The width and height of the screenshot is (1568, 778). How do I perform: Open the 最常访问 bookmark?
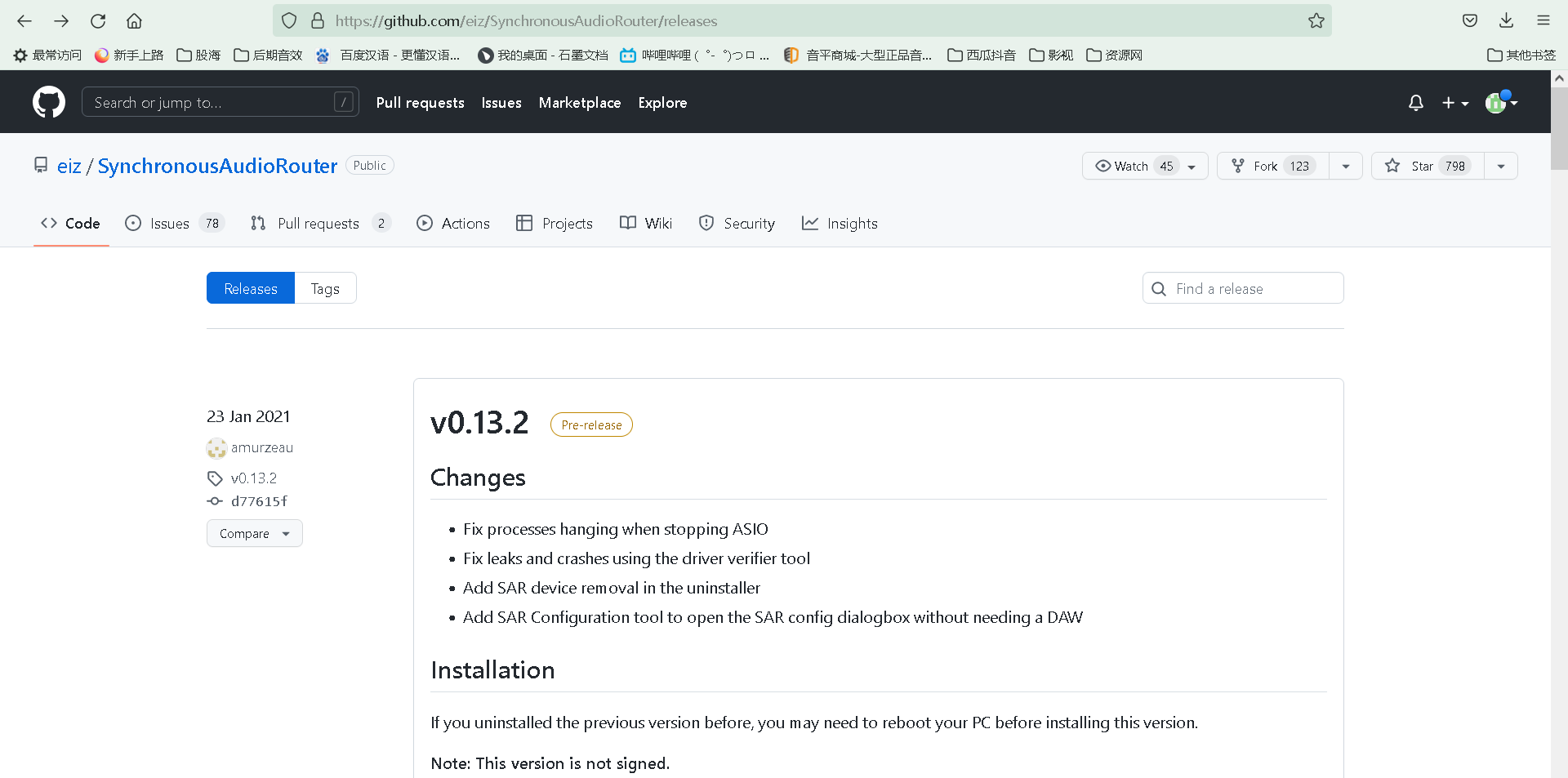[47, 55]
